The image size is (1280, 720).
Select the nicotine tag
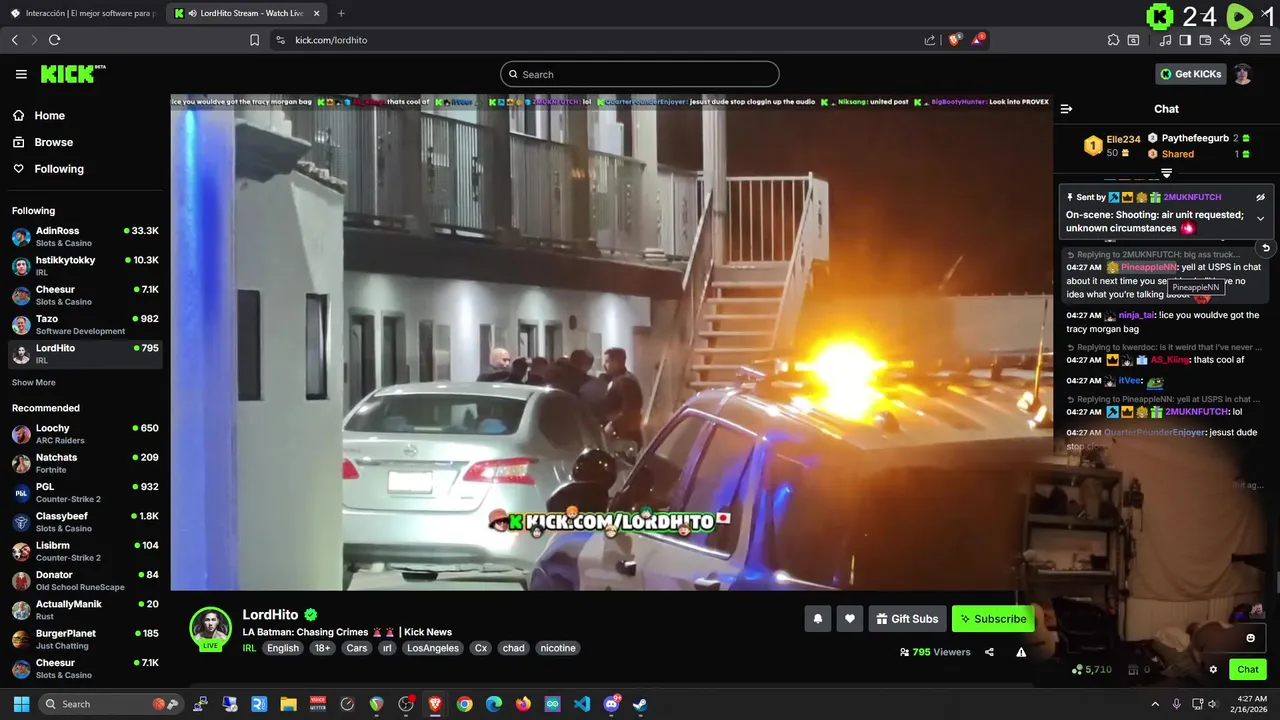[x=558, y=648]
